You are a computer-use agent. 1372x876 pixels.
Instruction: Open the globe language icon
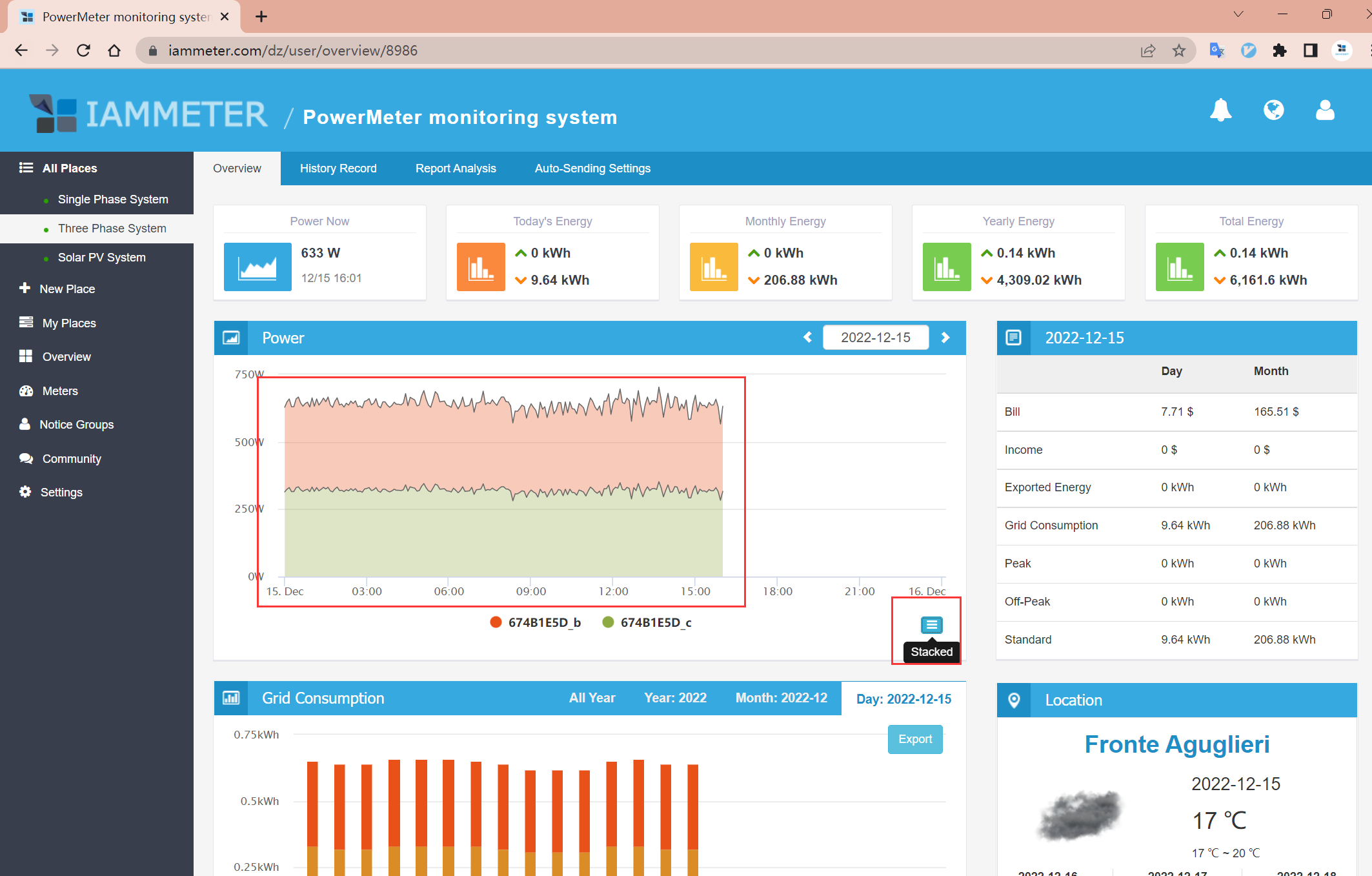pyautogui.click(x=1273, y=110)
